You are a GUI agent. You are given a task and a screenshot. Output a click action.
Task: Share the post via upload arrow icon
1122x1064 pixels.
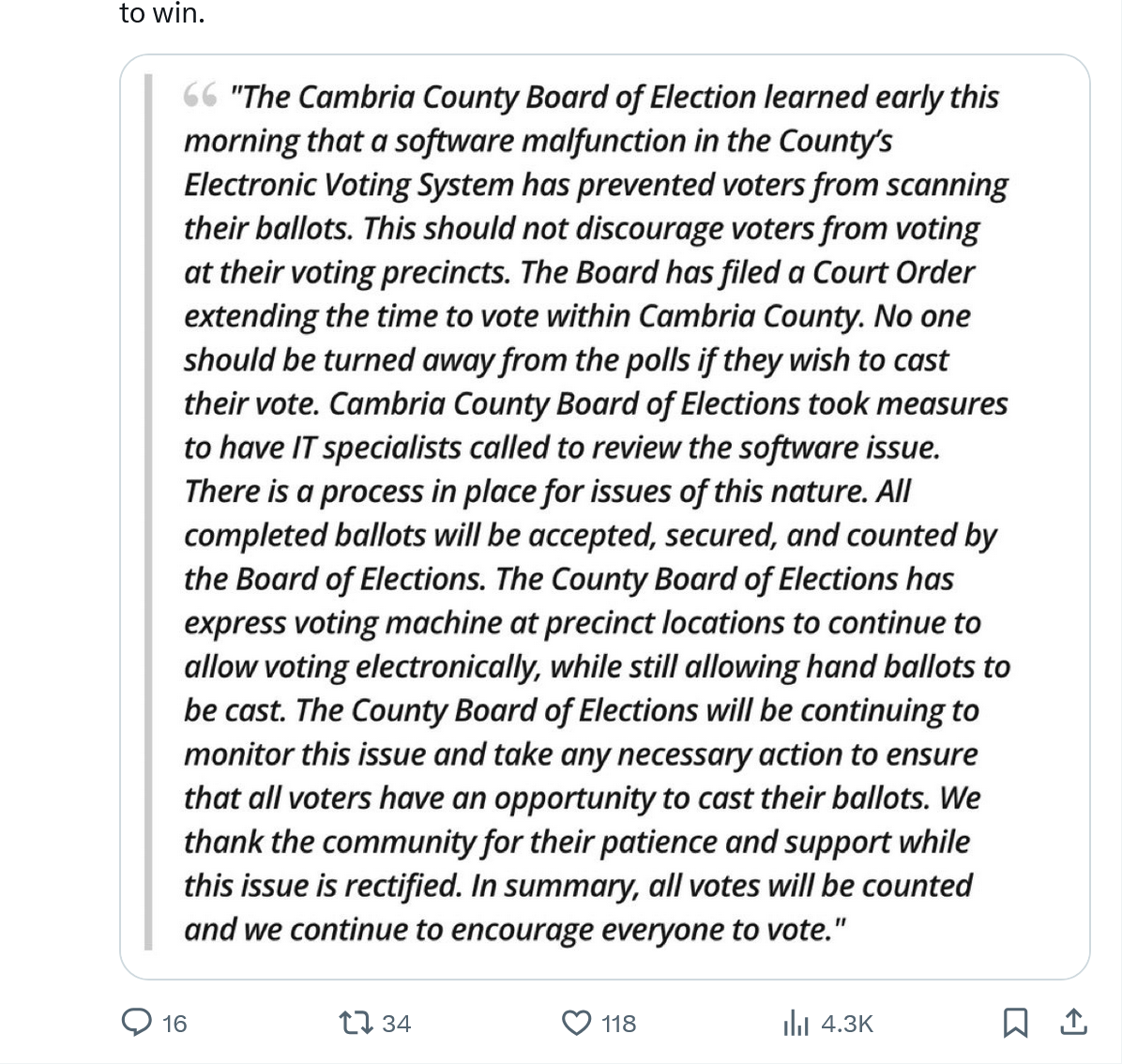pyautogui.click(x=1073, y=1022)
